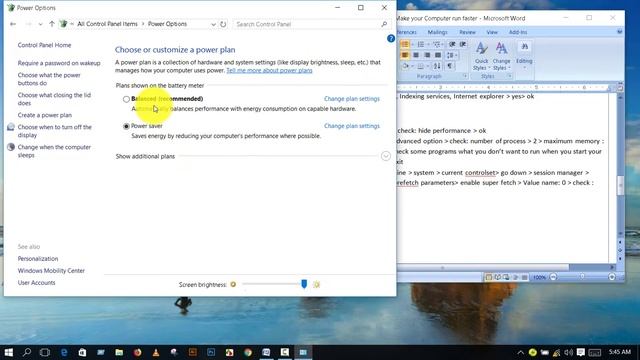640x360 pixels.
Task: Open Choose when to turn off the display
Action: point(55,131)
